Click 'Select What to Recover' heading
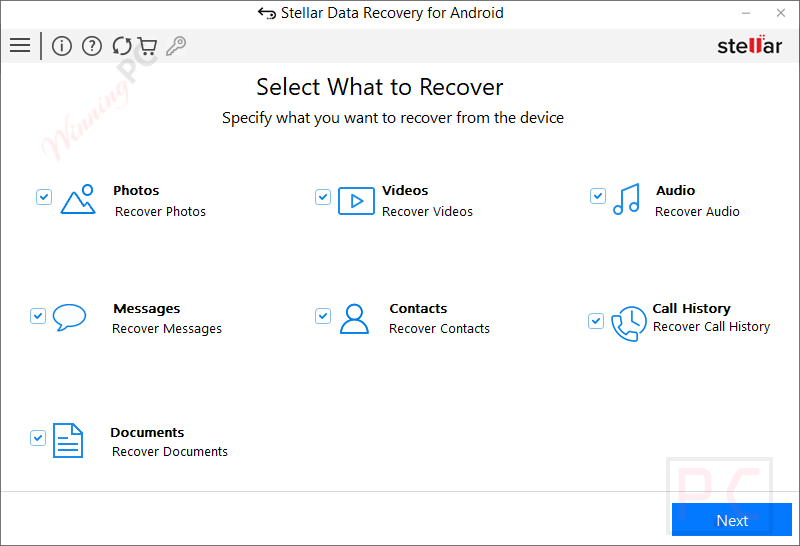The width and height of the screenshot is (800, 546). point(380,87)
